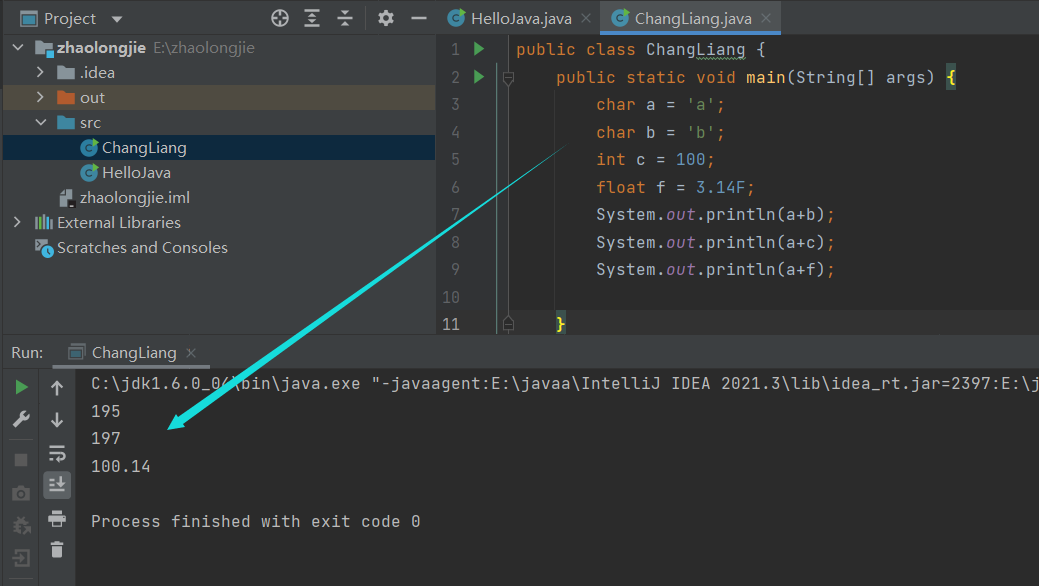This screenshot has height=586, width=1039.
Task: Click console output value 100.14
Action: tap(121, 467)
